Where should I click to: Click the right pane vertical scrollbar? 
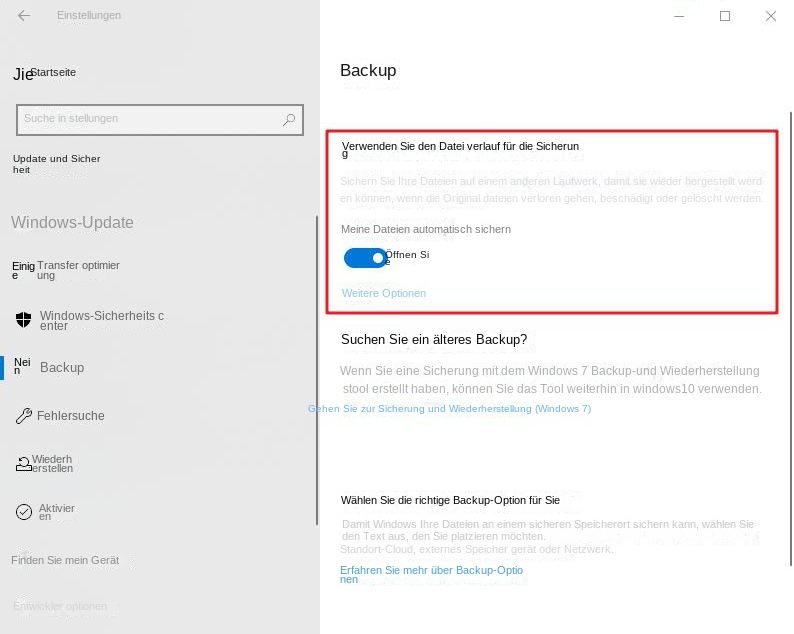[x=790, y=338]
